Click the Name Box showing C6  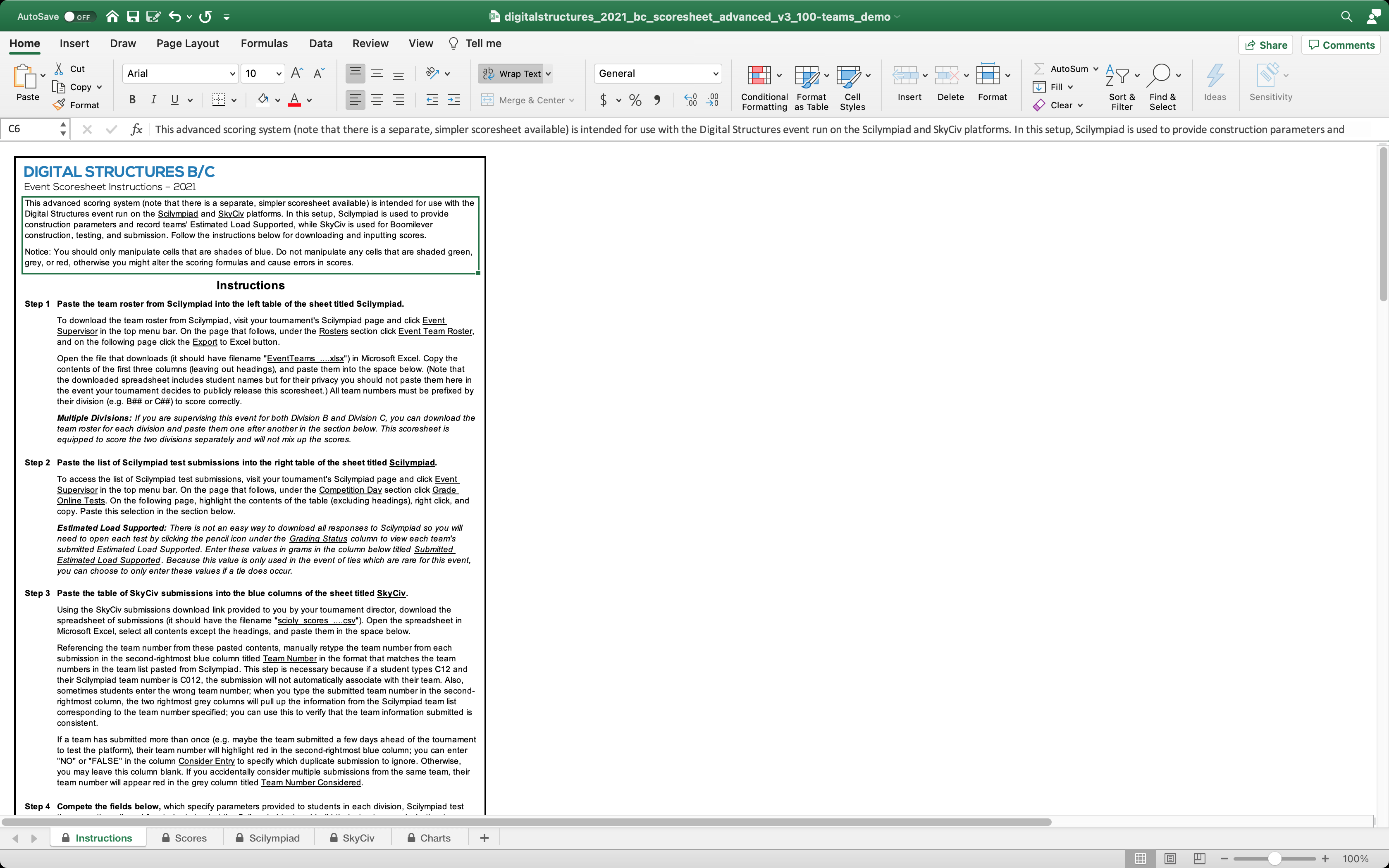(x=31, y=129)
